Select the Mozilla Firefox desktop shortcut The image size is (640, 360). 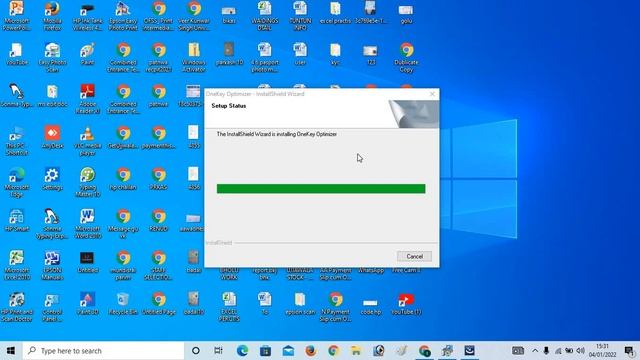pyautogui.click(x=52, y=16)
